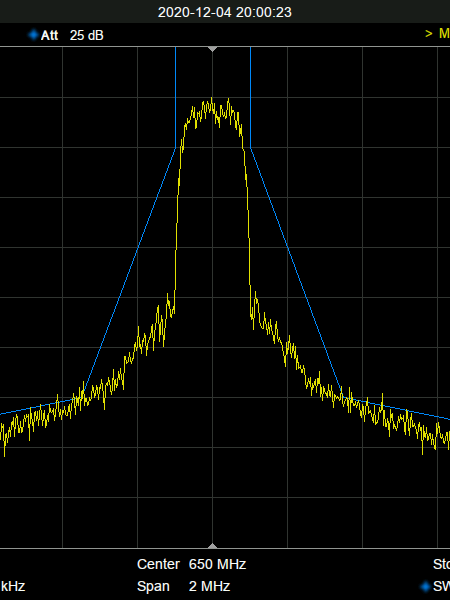Image resolution: width=450 pixels, height=600 pixels.
Task: Click the SW sweep label
Action: point(441,586)
